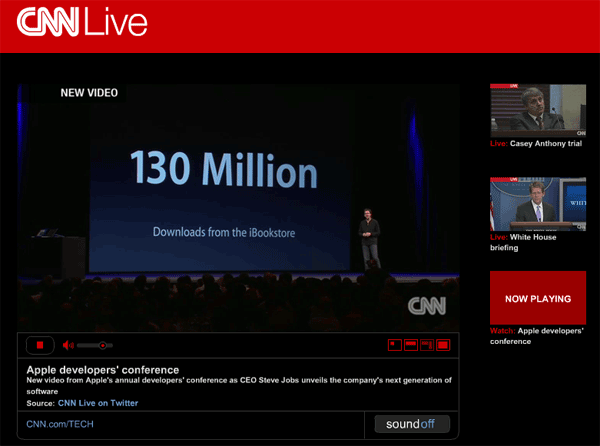Click the 'Watch: Apple developers' conference' caption
This screenshot has width=600, height=446.
point(536,336)
